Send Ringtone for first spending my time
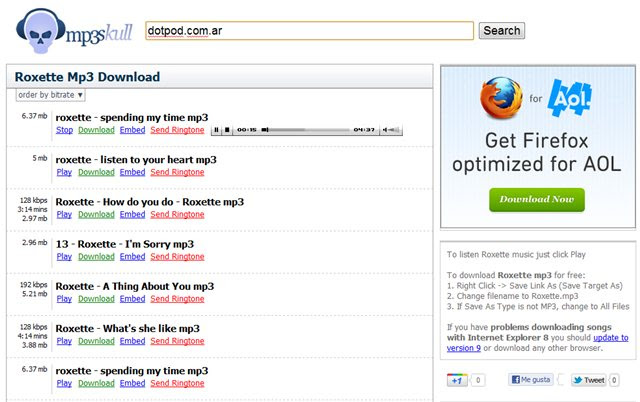The image size is (640, 402). [x=177, y=130]
